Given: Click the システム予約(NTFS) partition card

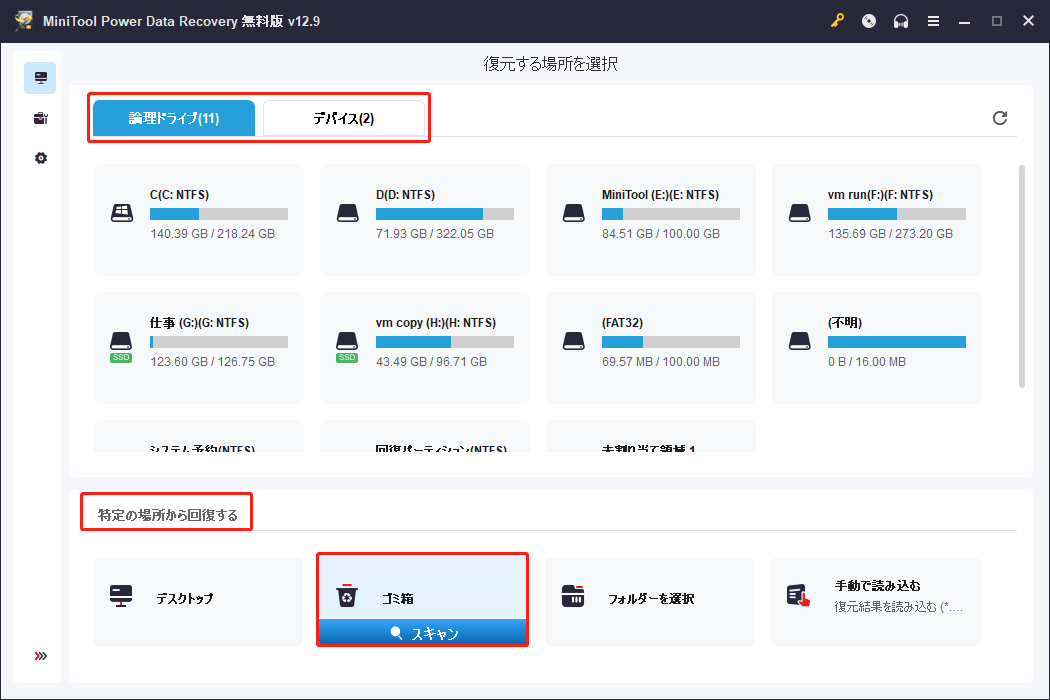Looking at the screenshot, I should (199, 437).
